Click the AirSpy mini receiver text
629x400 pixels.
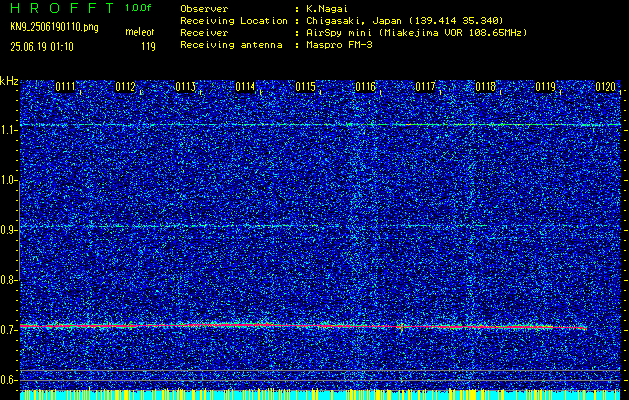(x=416, y=33)
